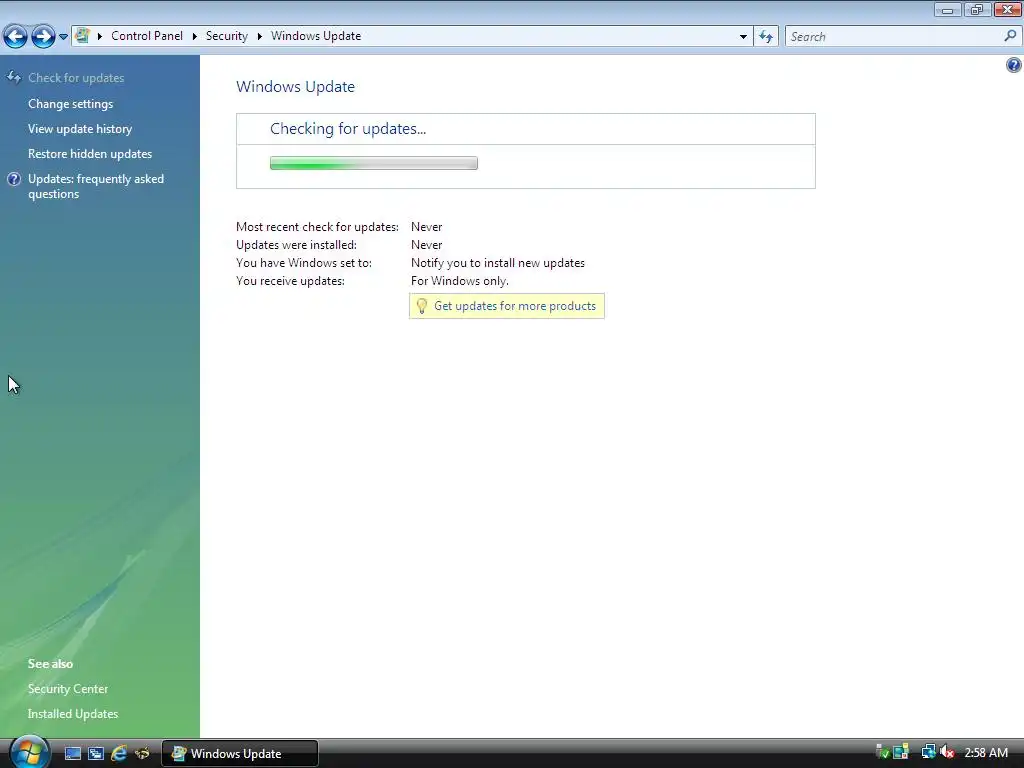The height and width of the screenshot is (768, 1024).
Task: Click the magnifier search icon
Action: pos(1010,36)
